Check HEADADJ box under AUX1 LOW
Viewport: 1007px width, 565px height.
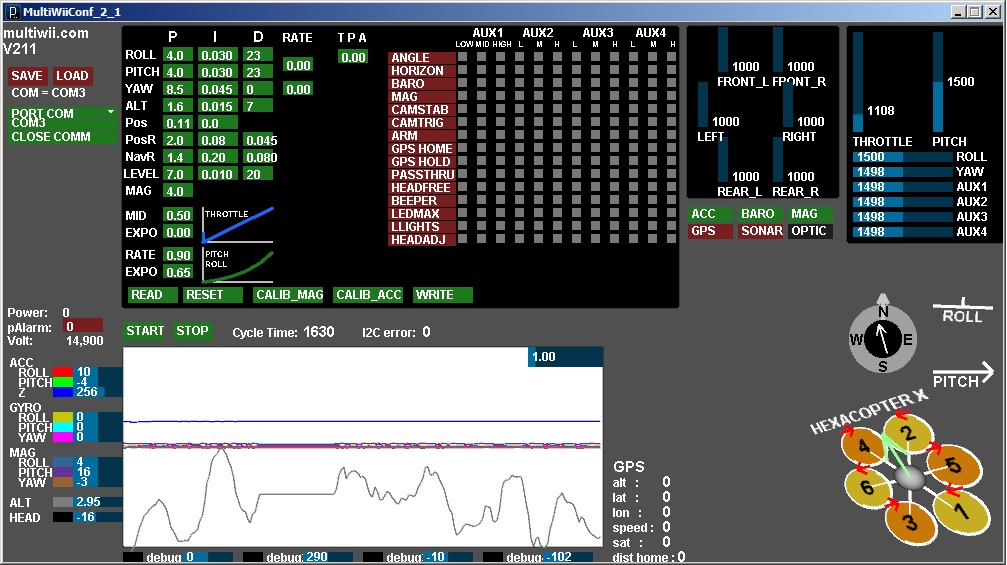(464, 239)
